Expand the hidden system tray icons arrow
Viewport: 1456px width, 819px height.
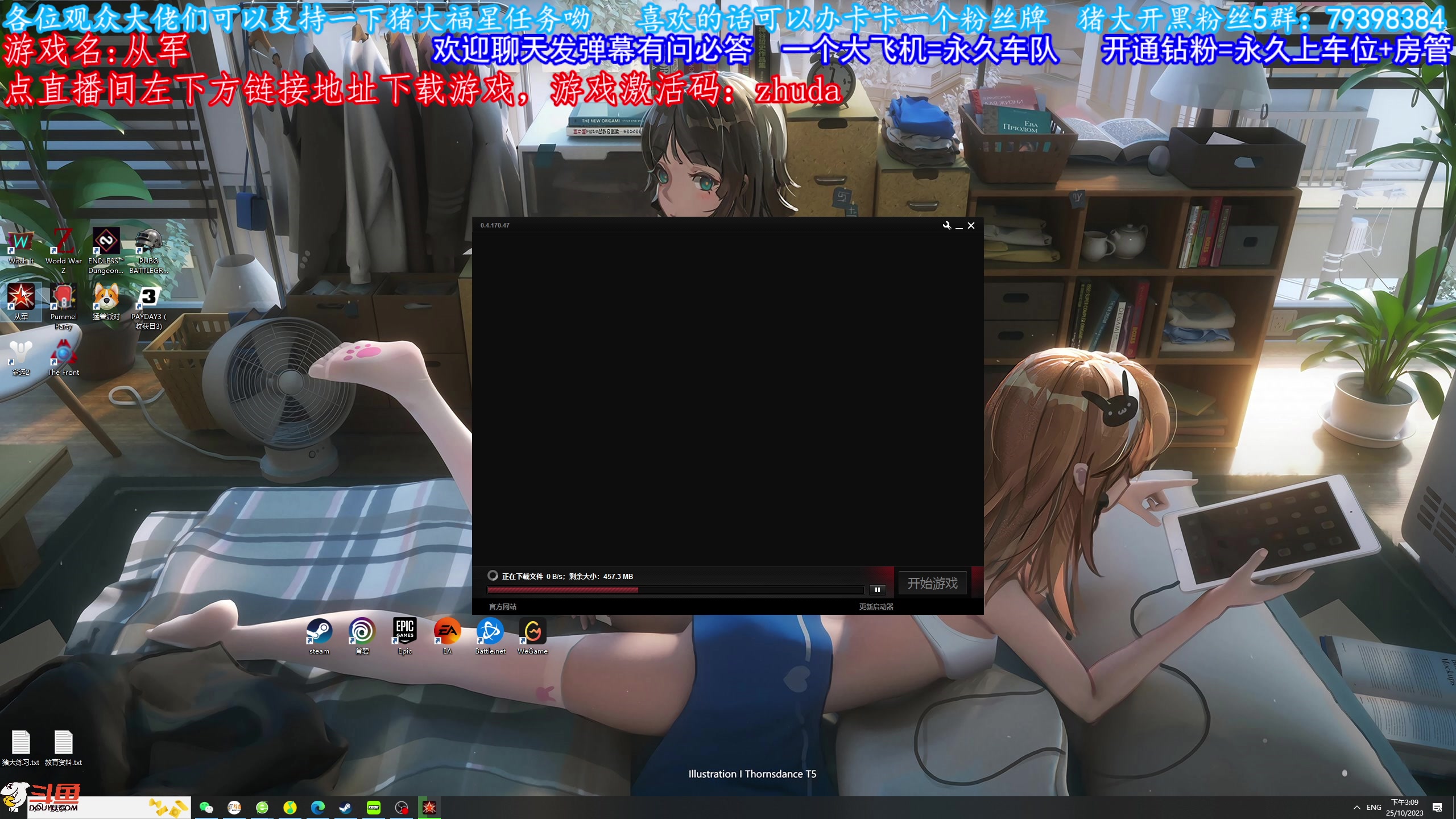1357,808
